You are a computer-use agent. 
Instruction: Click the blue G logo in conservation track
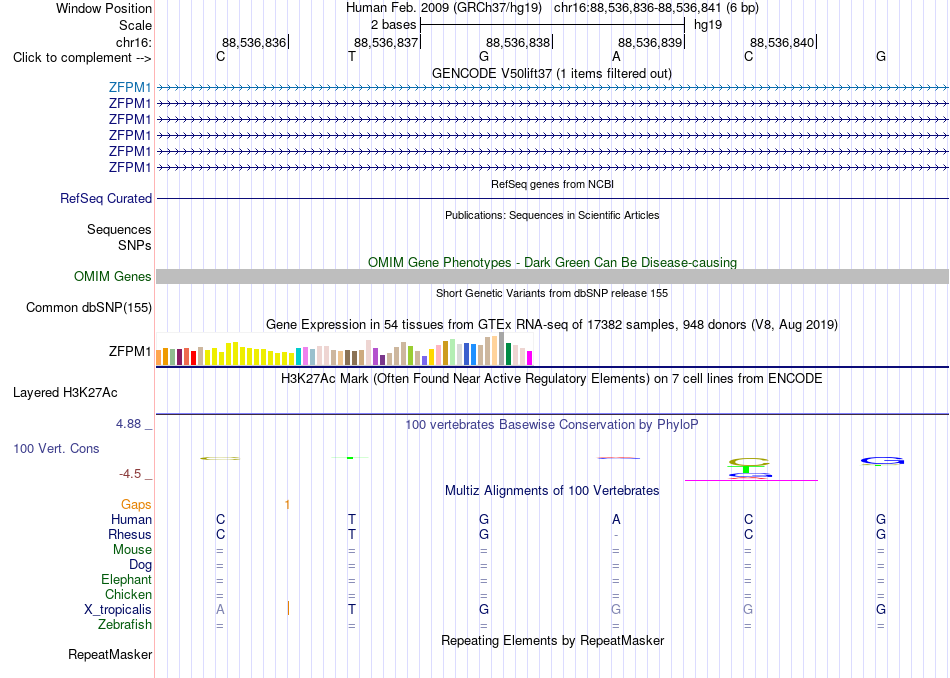pyautogui.click(x=882, y=462)
